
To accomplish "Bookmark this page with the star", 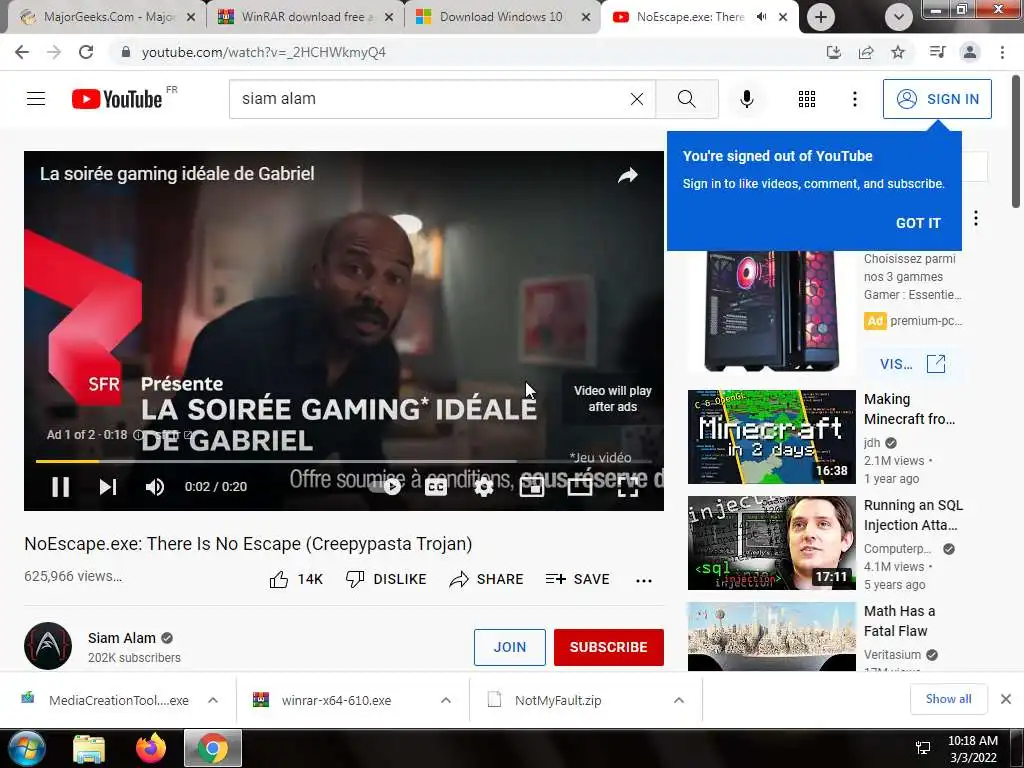I will (x=898, y=52).
